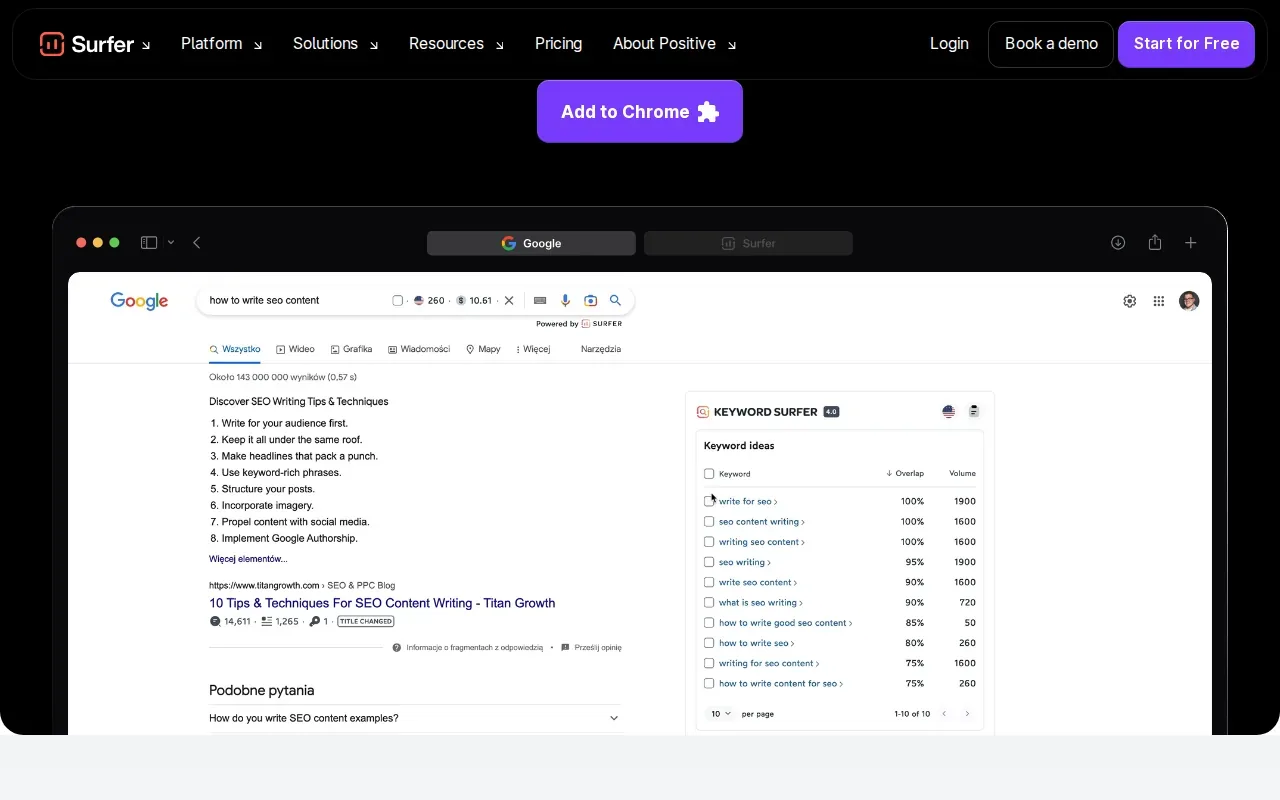Open the Titan Growth search result

(x=382, y=603)
